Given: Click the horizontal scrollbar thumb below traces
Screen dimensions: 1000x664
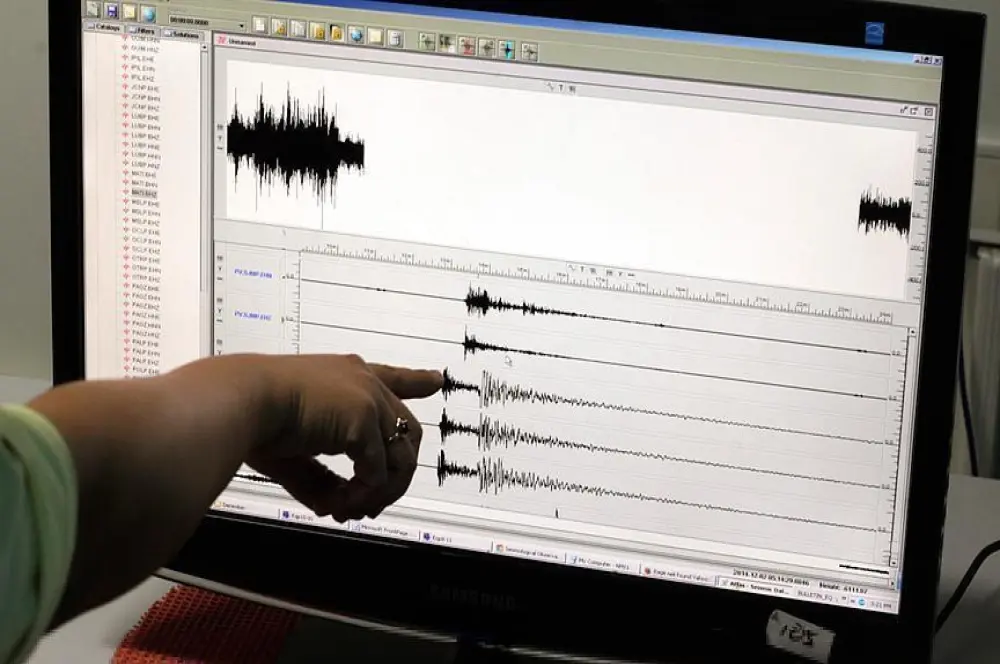Looking at the screenshot, I should pos(863,568).
